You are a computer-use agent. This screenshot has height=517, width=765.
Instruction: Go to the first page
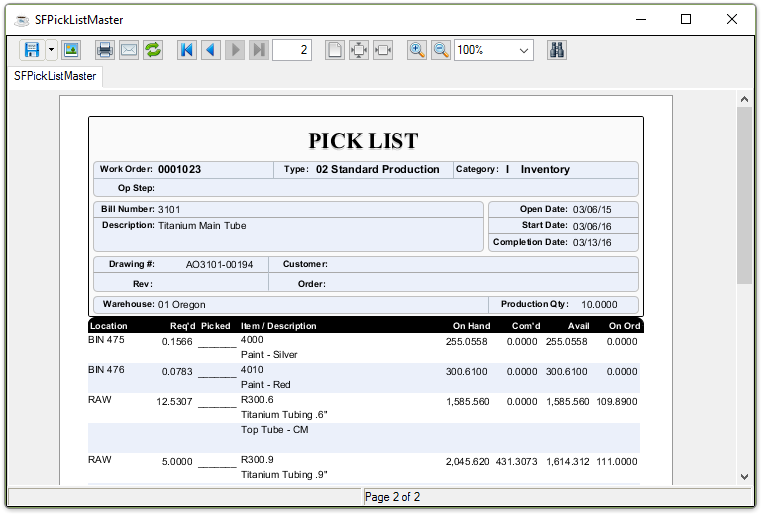186,50
